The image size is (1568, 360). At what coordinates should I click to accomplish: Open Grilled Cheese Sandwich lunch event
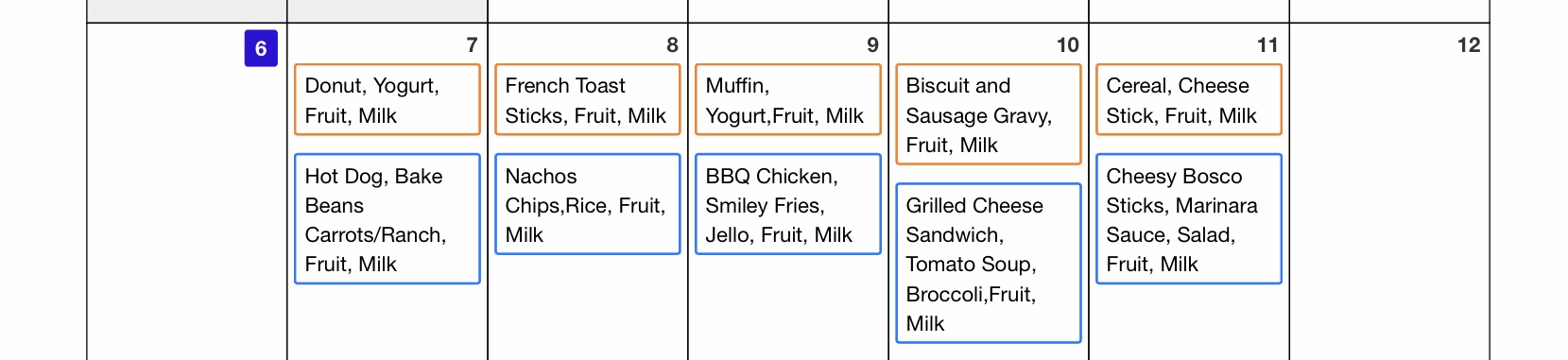pyautogui.click(x=989, y=264)
